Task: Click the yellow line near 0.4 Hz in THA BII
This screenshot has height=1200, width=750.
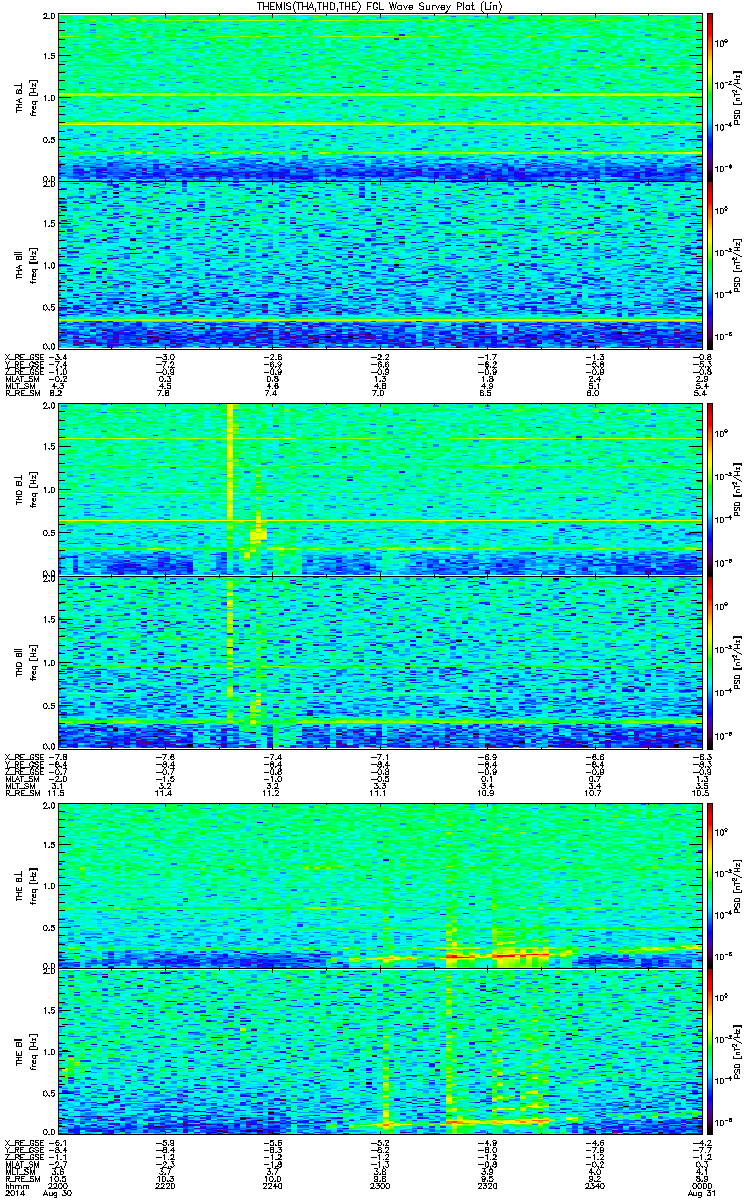Action: [379, 319]
